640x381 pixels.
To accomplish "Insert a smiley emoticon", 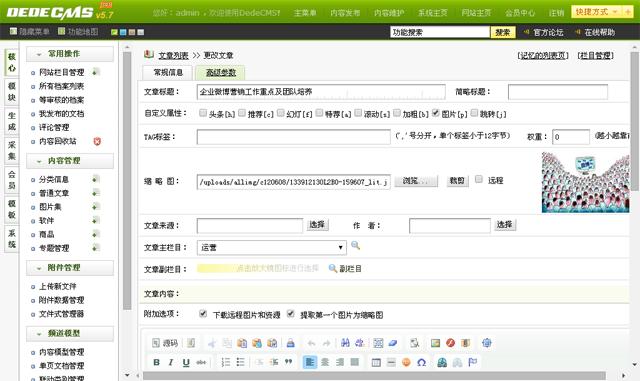I will point(406,362).
